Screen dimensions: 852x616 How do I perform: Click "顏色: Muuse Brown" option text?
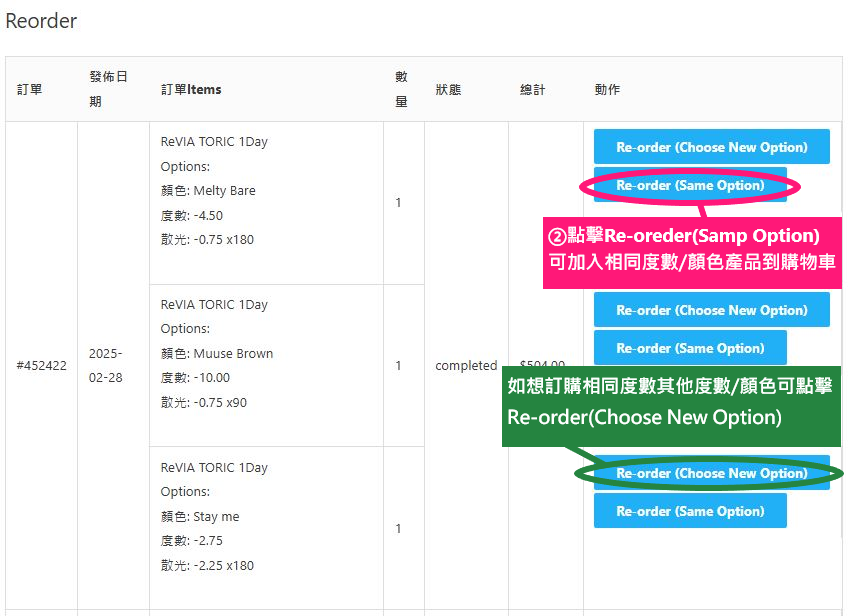click(x=217, y=354)
